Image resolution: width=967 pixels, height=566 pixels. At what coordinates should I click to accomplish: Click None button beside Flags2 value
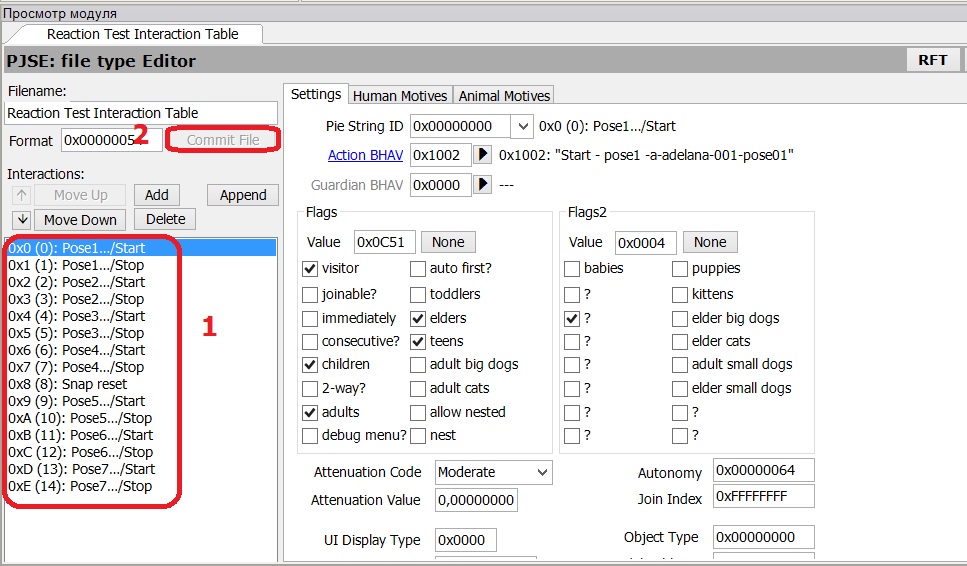pyautogui.click(x=709, y=242)
